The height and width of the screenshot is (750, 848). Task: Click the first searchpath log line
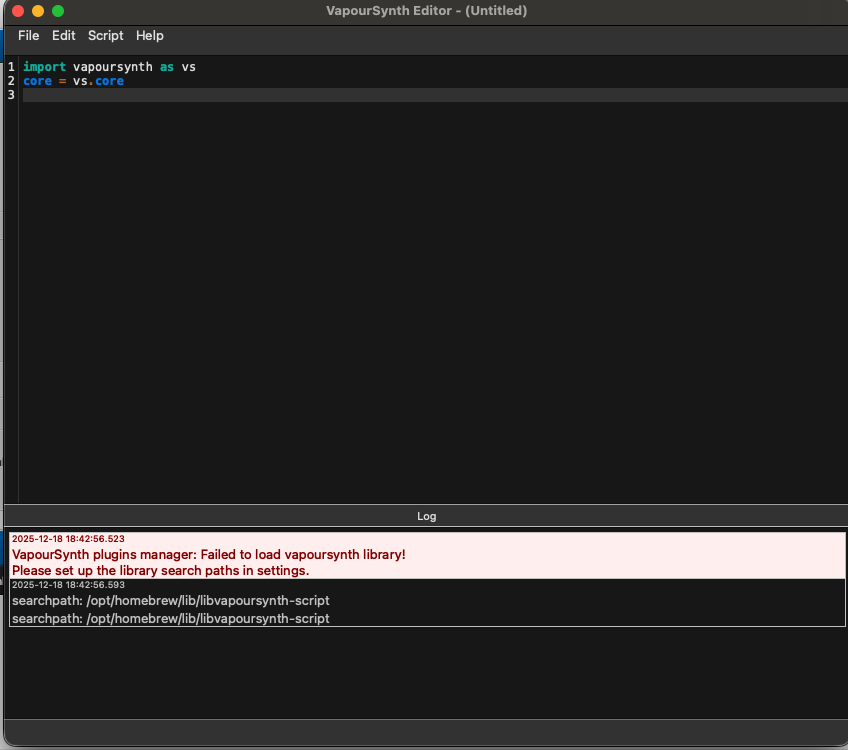coord(171,601)
